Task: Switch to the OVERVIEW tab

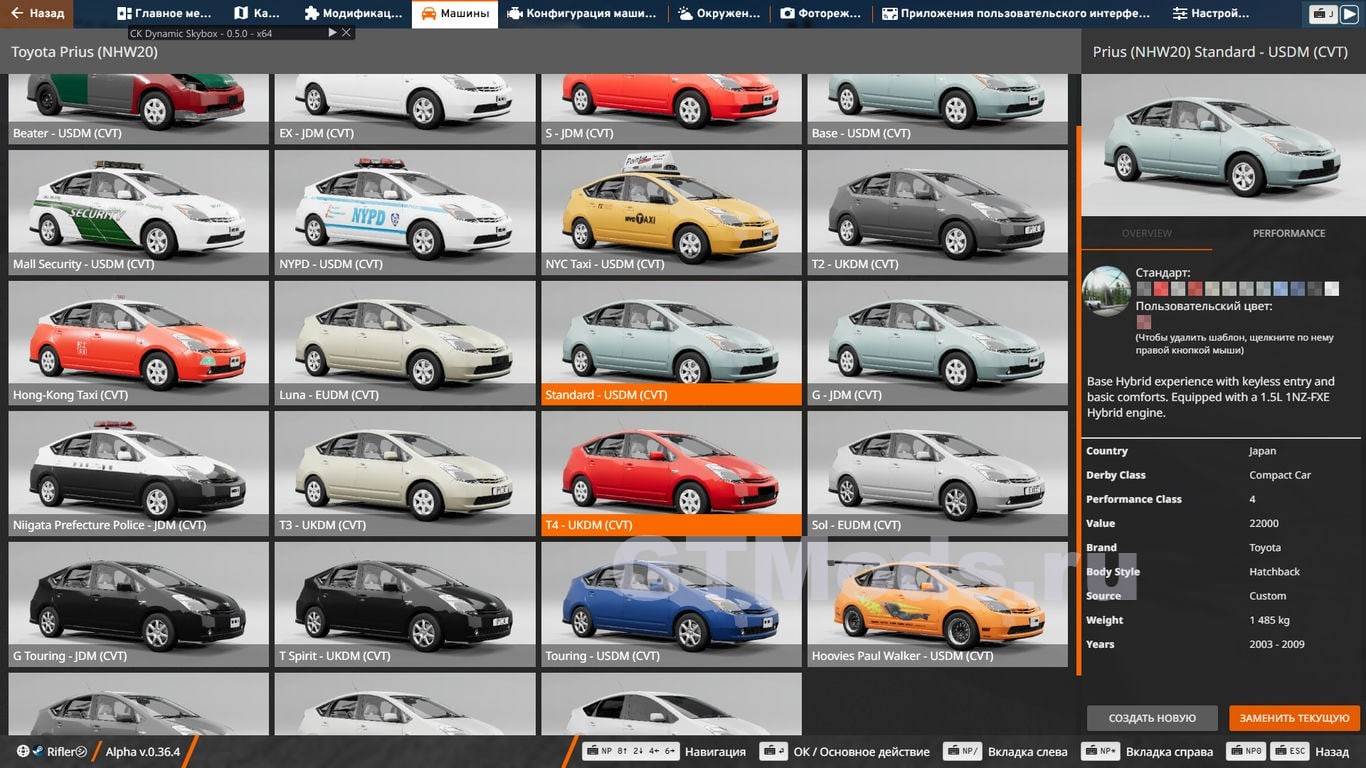Action: tap(1147, 233)
